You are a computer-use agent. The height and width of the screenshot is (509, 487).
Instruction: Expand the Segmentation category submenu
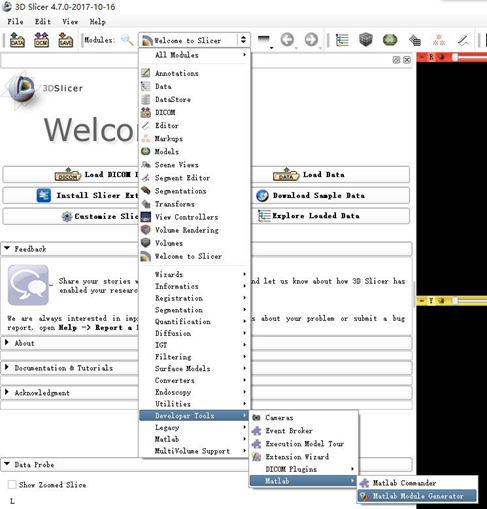coord(194,310)
